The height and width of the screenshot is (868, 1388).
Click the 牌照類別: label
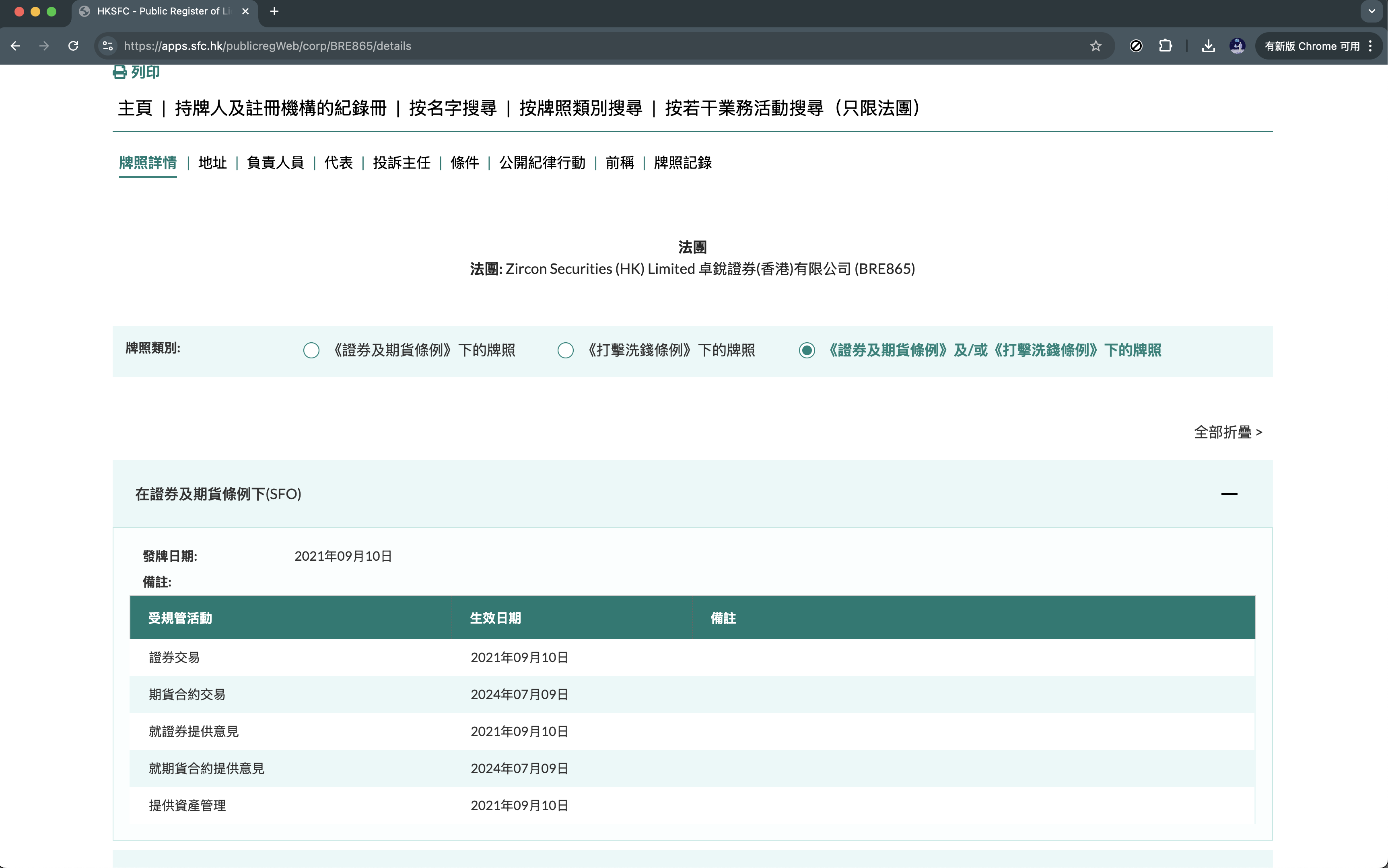(x=153, y=348)
